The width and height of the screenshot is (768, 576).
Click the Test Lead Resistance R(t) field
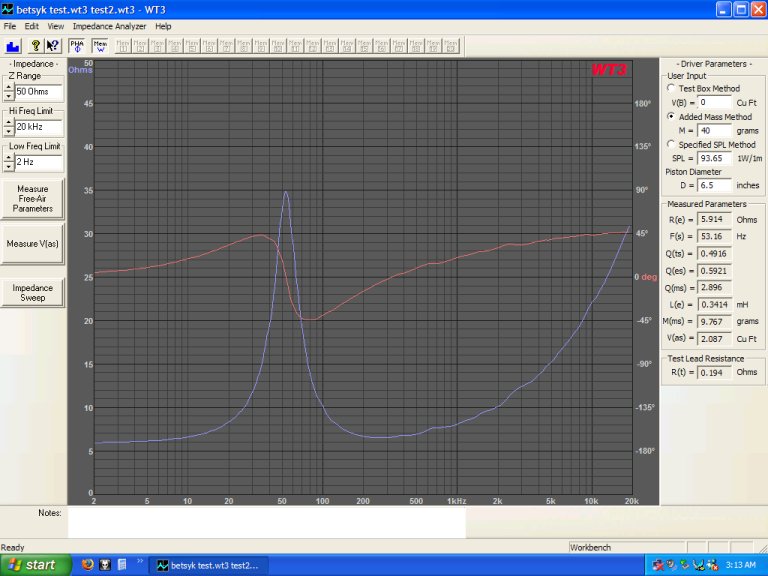pos(714,372)
